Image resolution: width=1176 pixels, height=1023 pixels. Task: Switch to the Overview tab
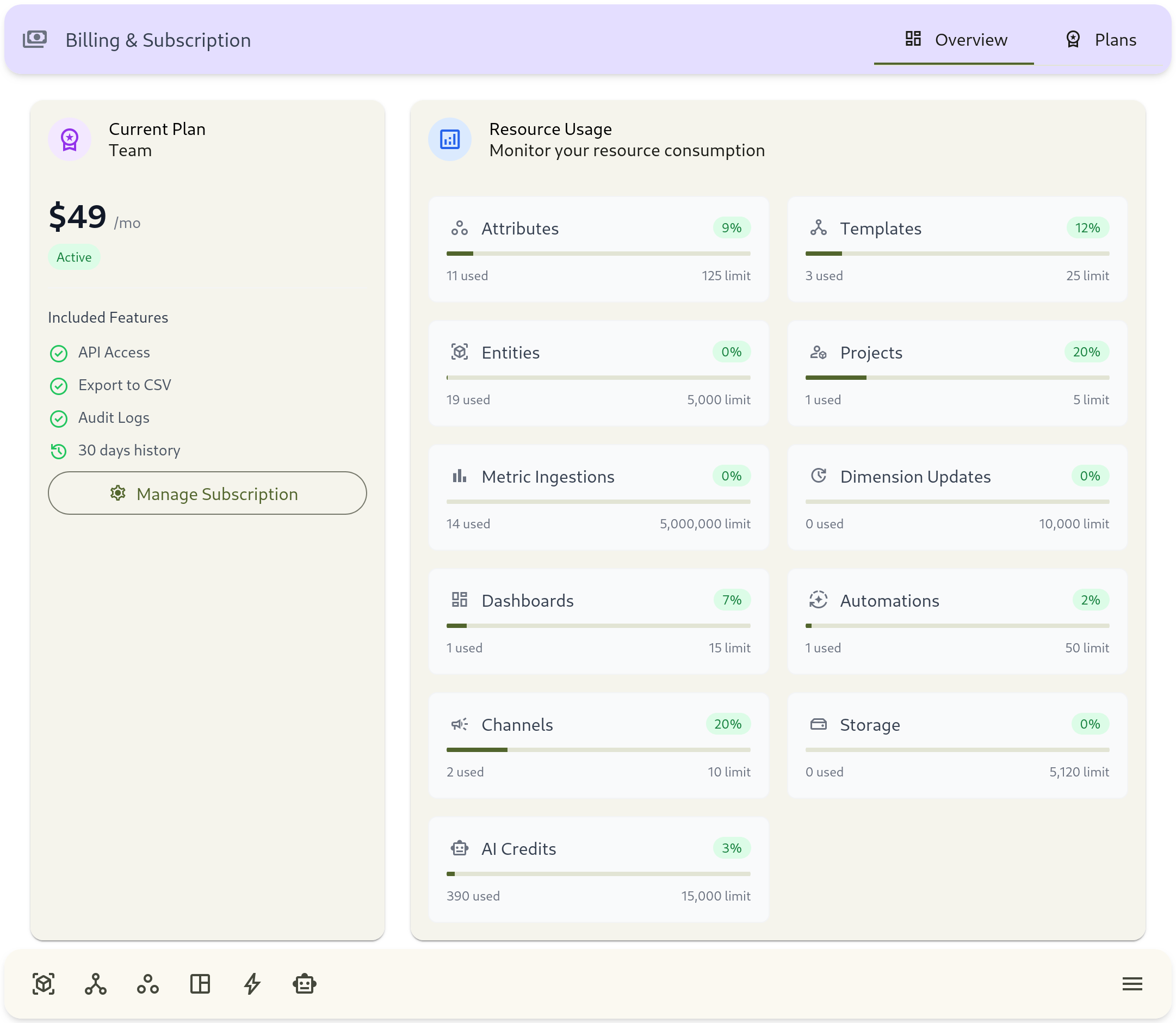point(955,39)
